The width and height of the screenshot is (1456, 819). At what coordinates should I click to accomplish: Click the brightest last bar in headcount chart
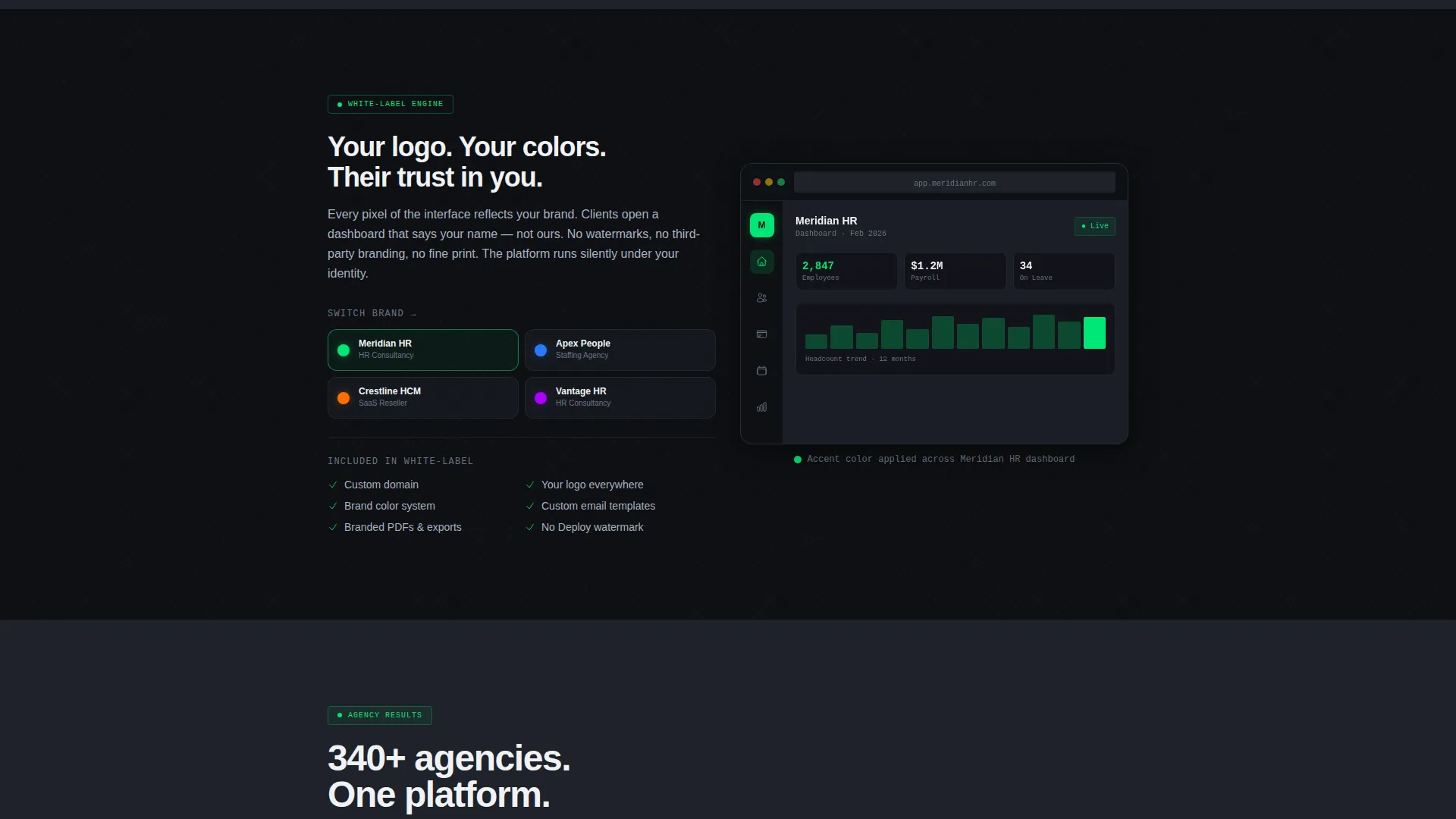click(x=1094, y=333)
